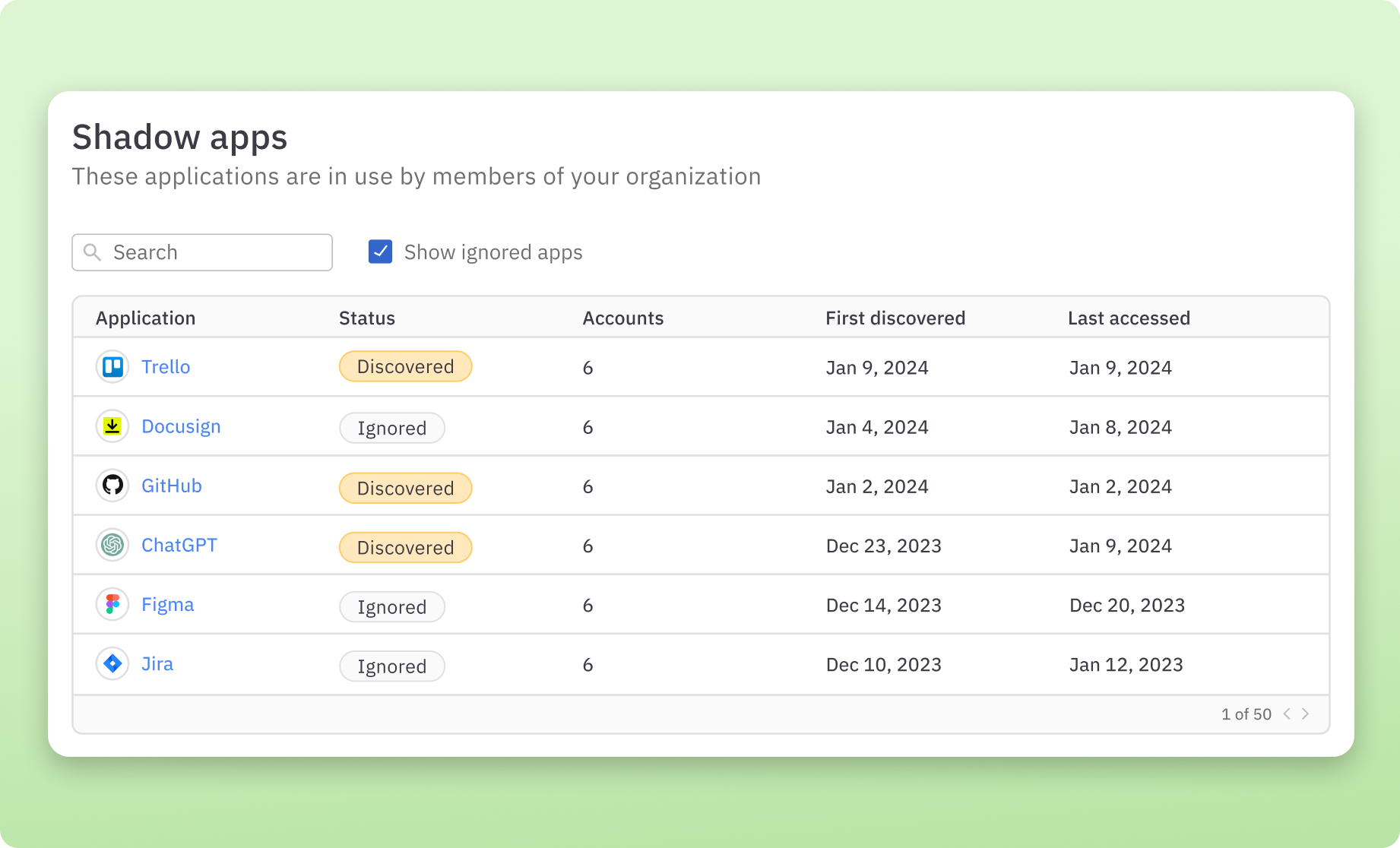Viewport: 1400px width, 848px height.
Task: Sort by the First discovered column header
Action: click(895, 318)
